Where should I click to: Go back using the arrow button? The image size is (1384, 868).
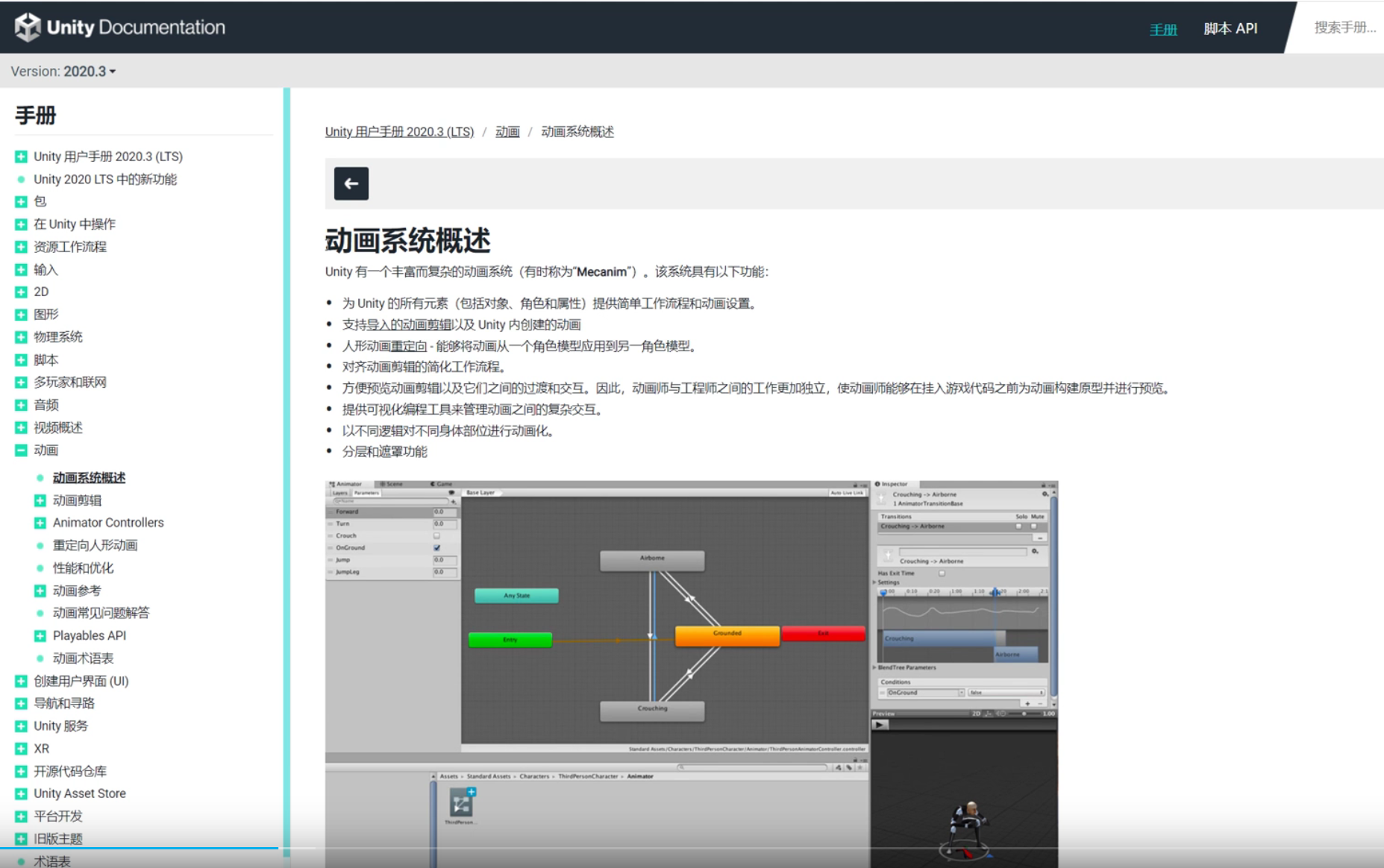pyautogui.click(x=351, y=183)
